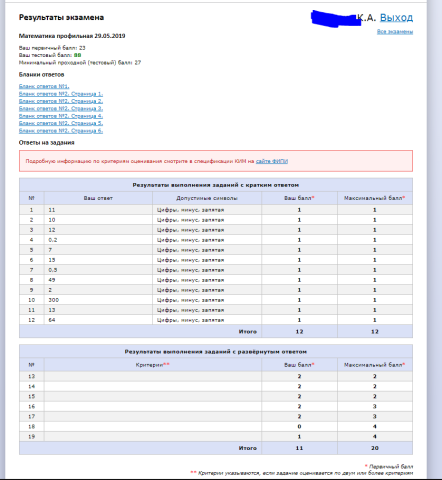Open Бланк ответов №2 Страница 5
Screen dimensions: 442x480
coord(61,123)
